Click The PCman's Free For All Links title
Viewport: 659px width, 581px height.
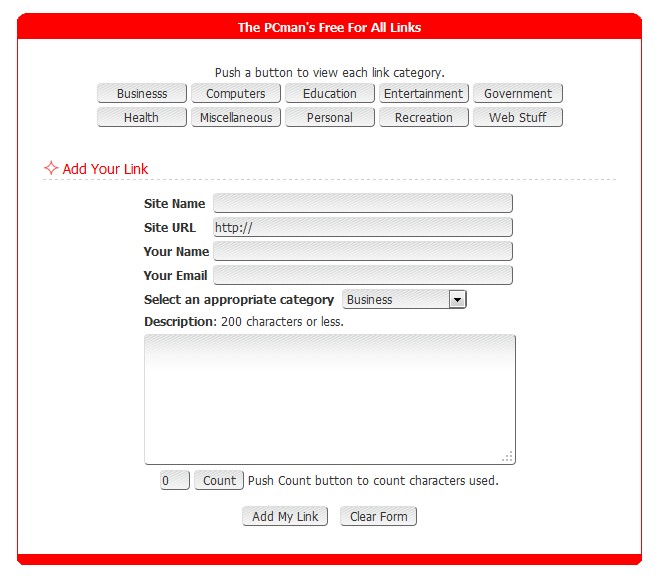point(330,27)
